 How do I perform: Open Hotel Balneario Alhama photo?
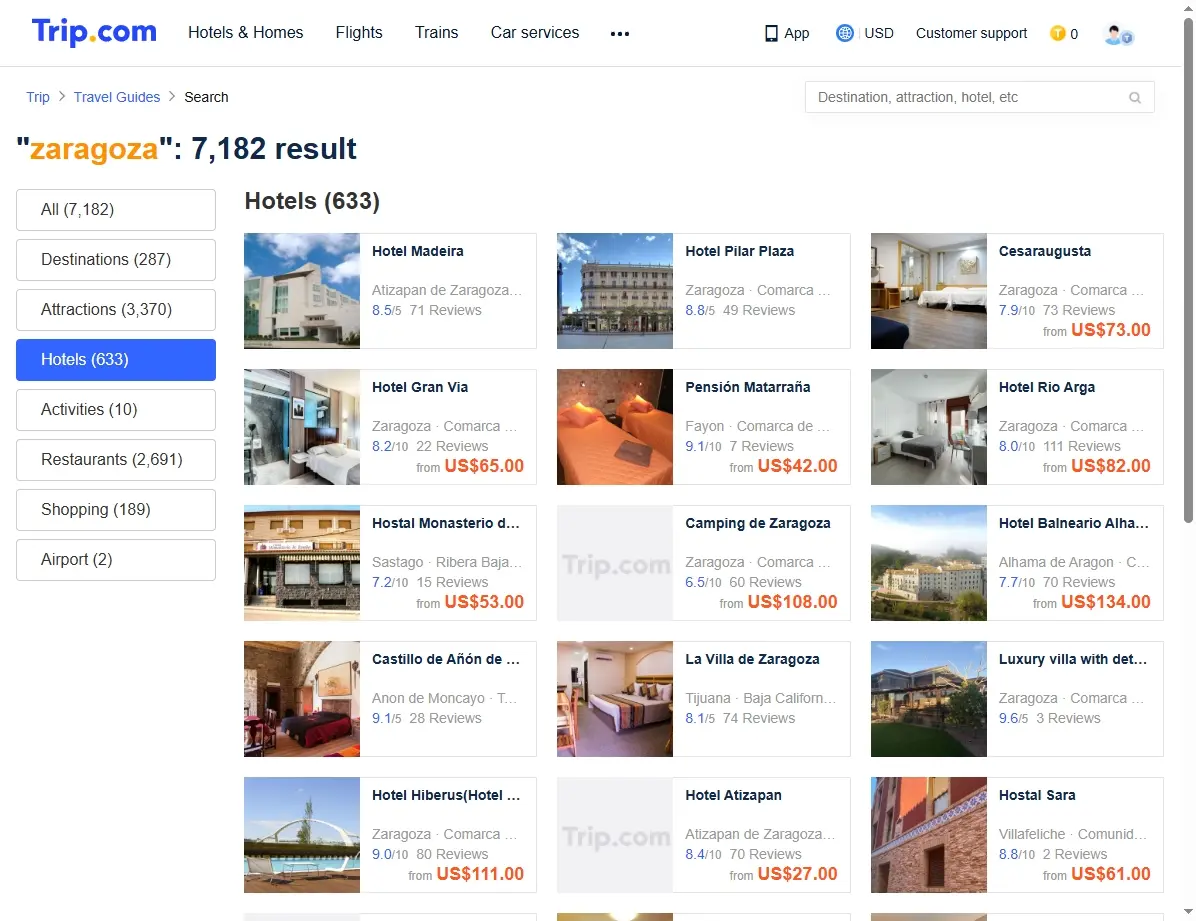click(x=929, y=563)
